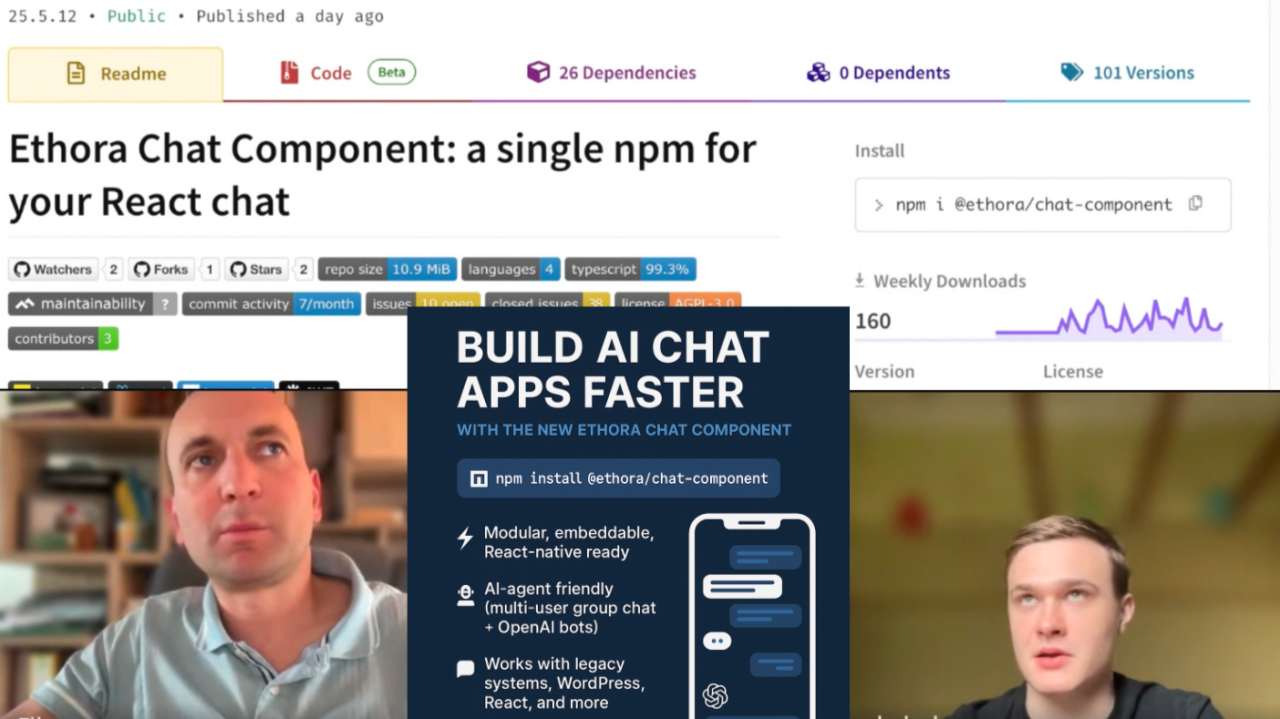Click the typescript 99.3% badge
1280x719 pixels.
630,269
